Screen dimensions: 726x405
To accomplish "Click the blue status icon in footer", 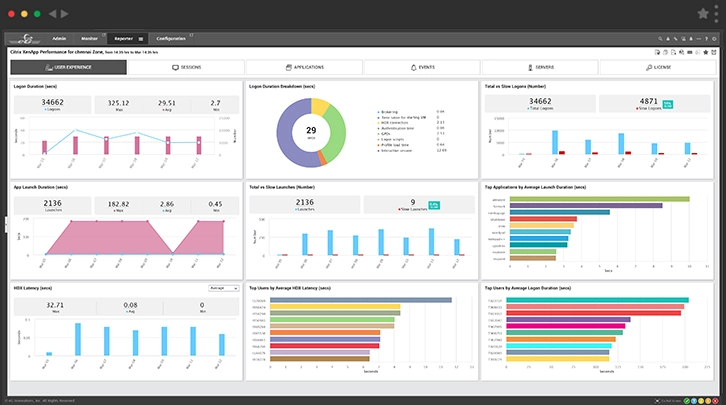I will point(694,401).
